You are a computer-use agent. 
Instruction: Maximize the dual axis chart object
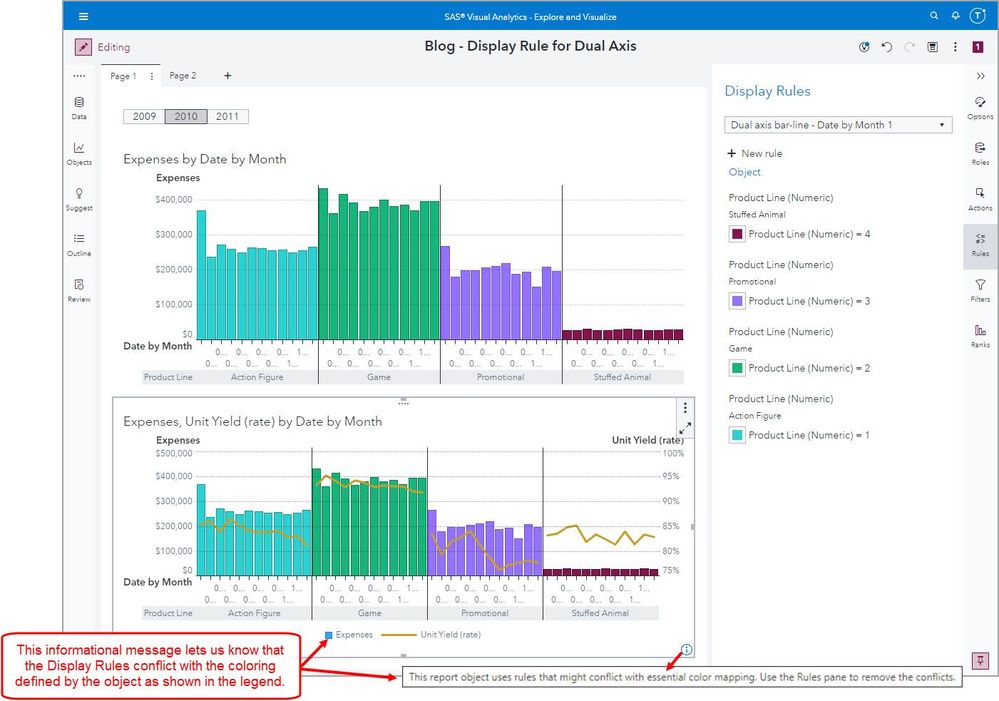685,429
